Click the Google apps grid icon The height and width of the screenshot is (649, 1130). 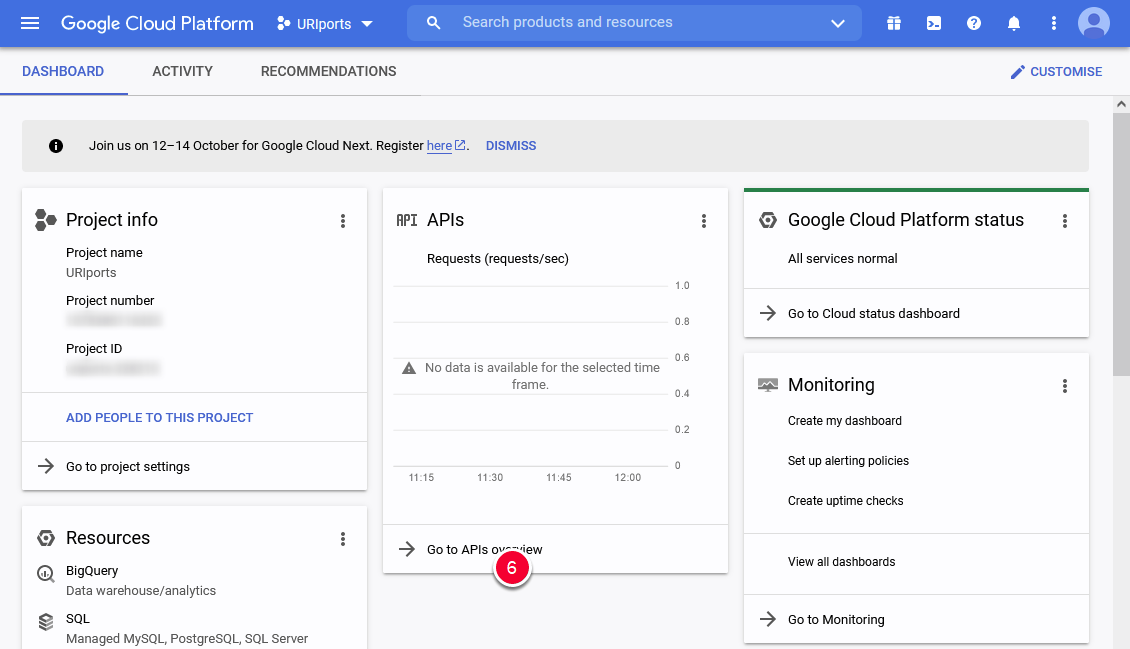893,22
